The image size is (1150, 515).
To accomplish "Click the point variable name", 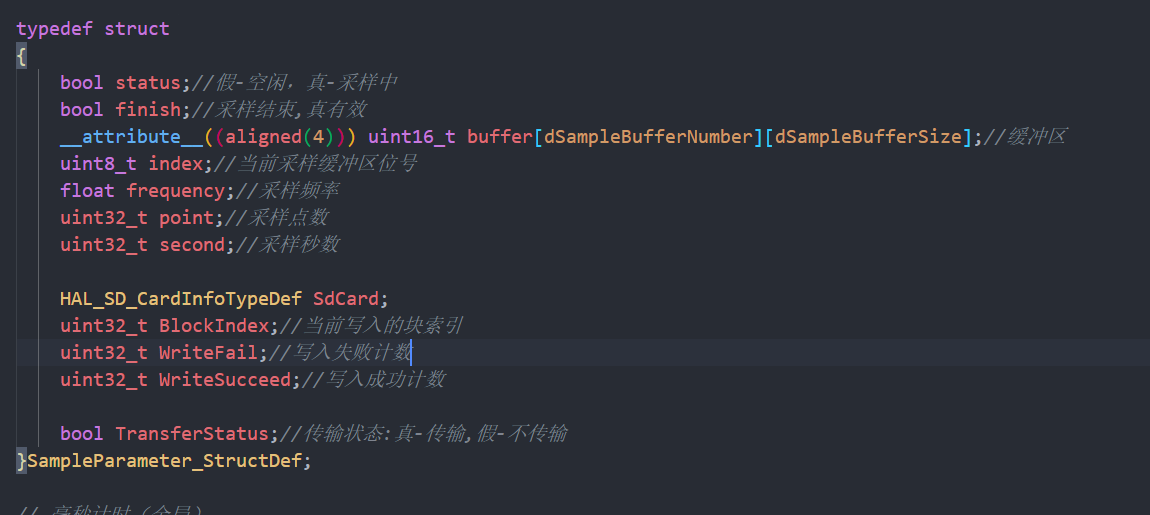I will click(186, 218).
